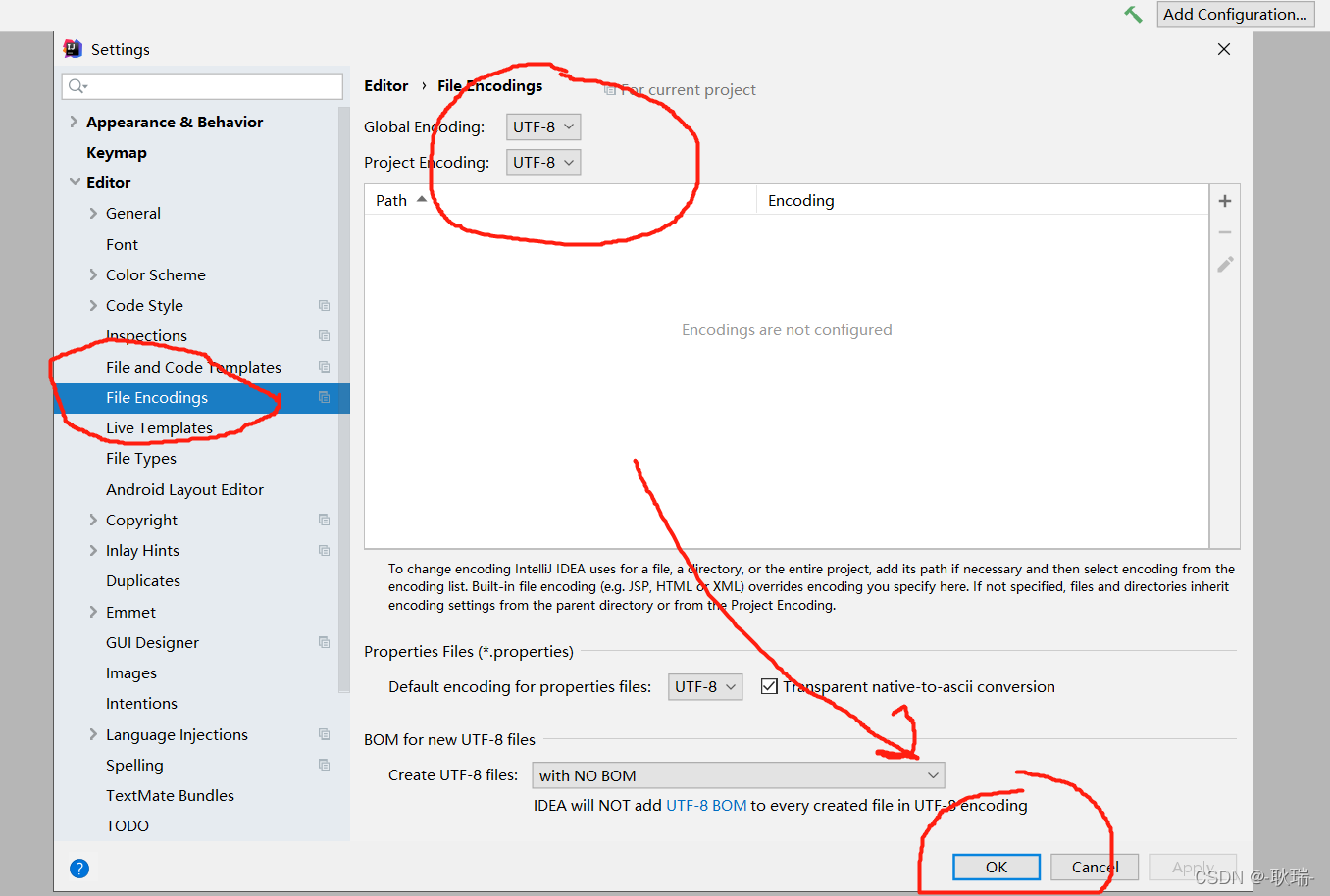Click the IntelliJ logo in Settings title
1330x896 pixels.
click(x=73, y=48)
